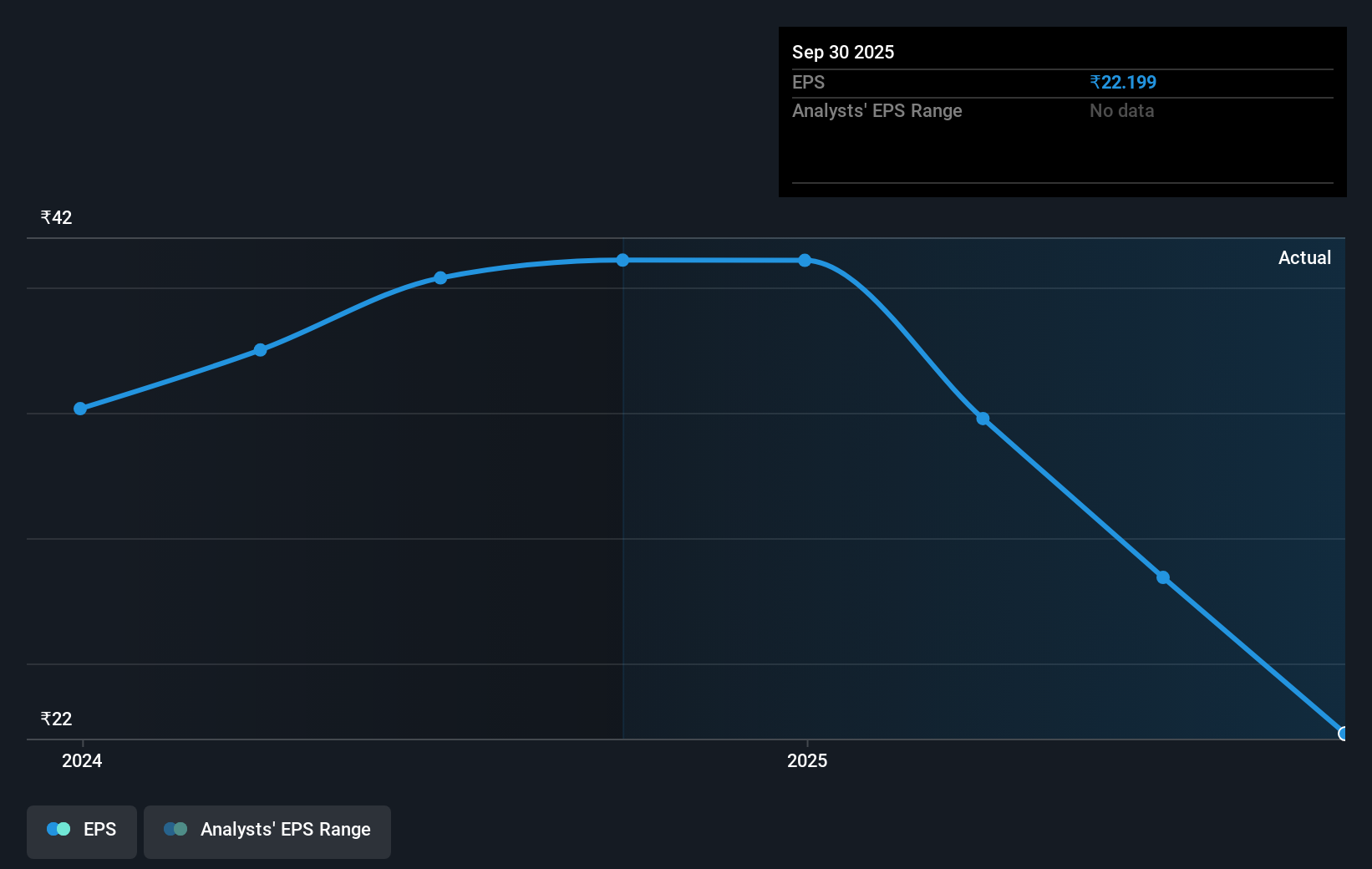Click the 'EPS' row label in the tooltip
Viewport: 1372px width, 869px height.
(x=808, y=83)
